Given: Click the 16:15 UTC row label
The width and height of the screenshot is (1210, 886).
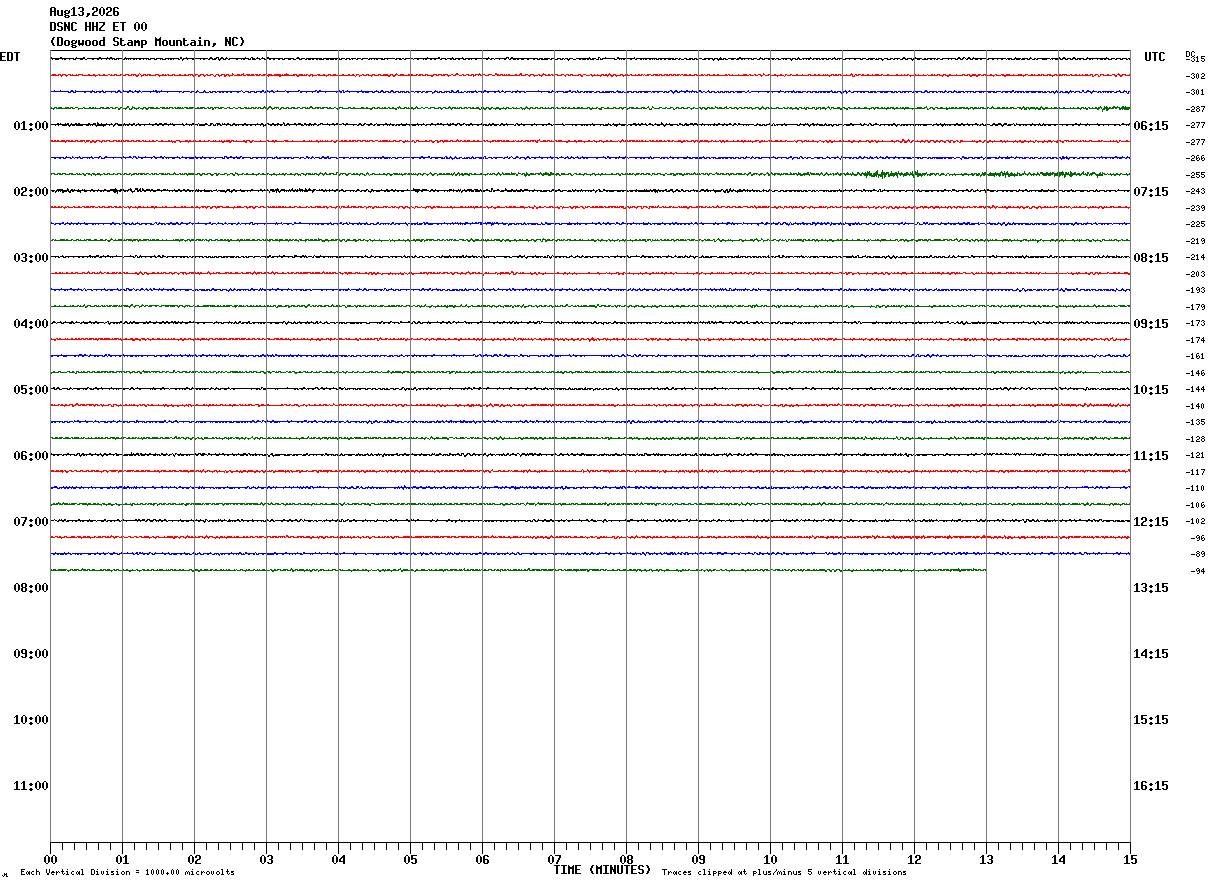Looking at the screenshot, I should pyautogui.click(x=1151, y=786).
